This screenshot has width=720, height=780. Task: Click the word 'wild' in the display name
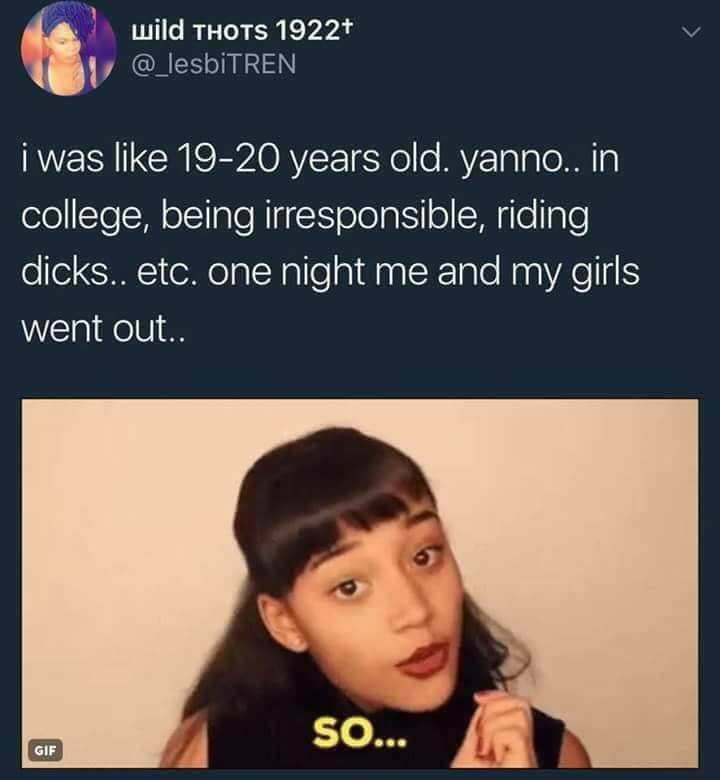coord(157,31)
